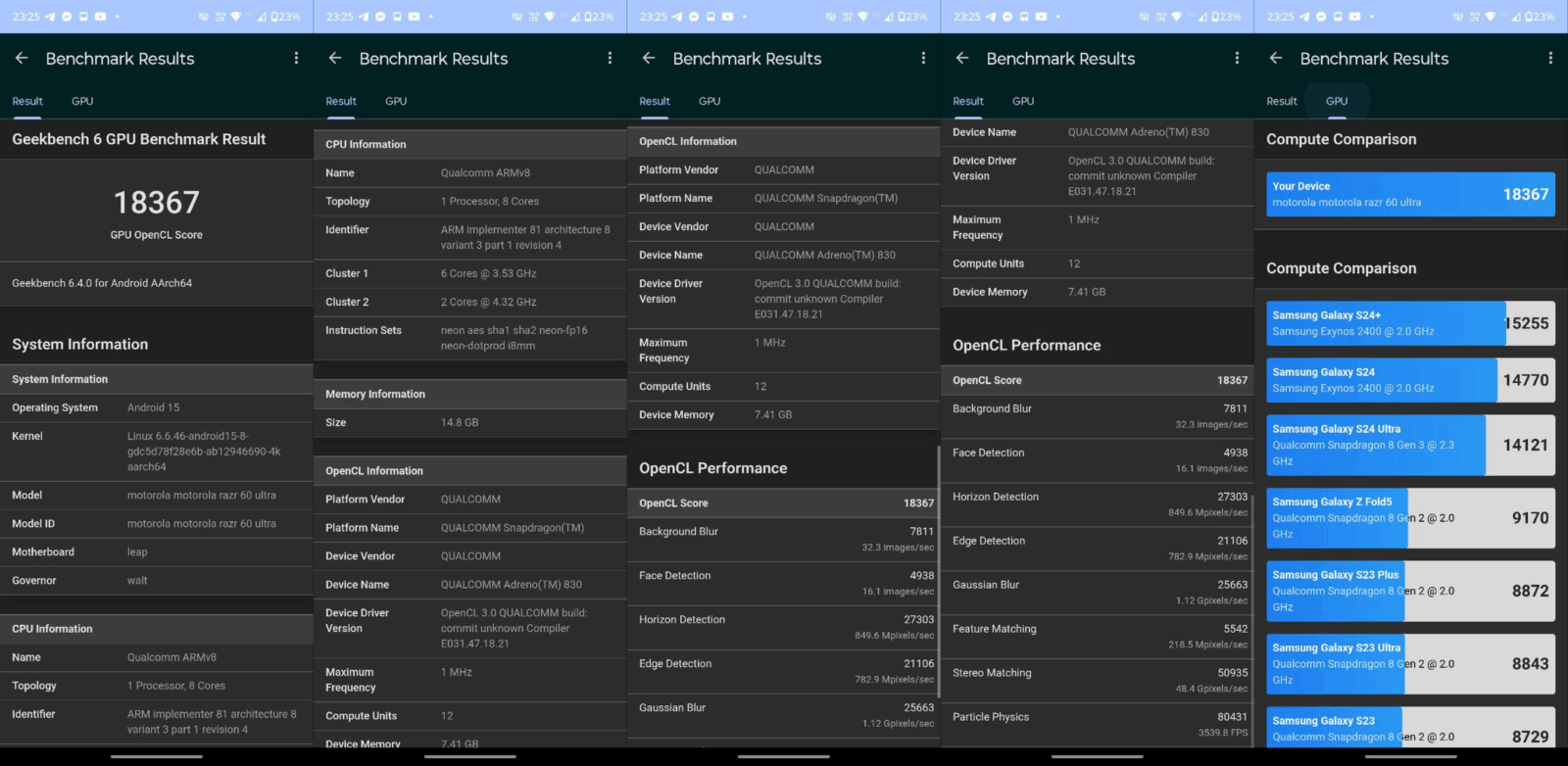Switch to GPU tab on Geekbench 6 GPU Benchmark Result screen
This screenshot has height=766, width=1568.
tap(82, 101)
